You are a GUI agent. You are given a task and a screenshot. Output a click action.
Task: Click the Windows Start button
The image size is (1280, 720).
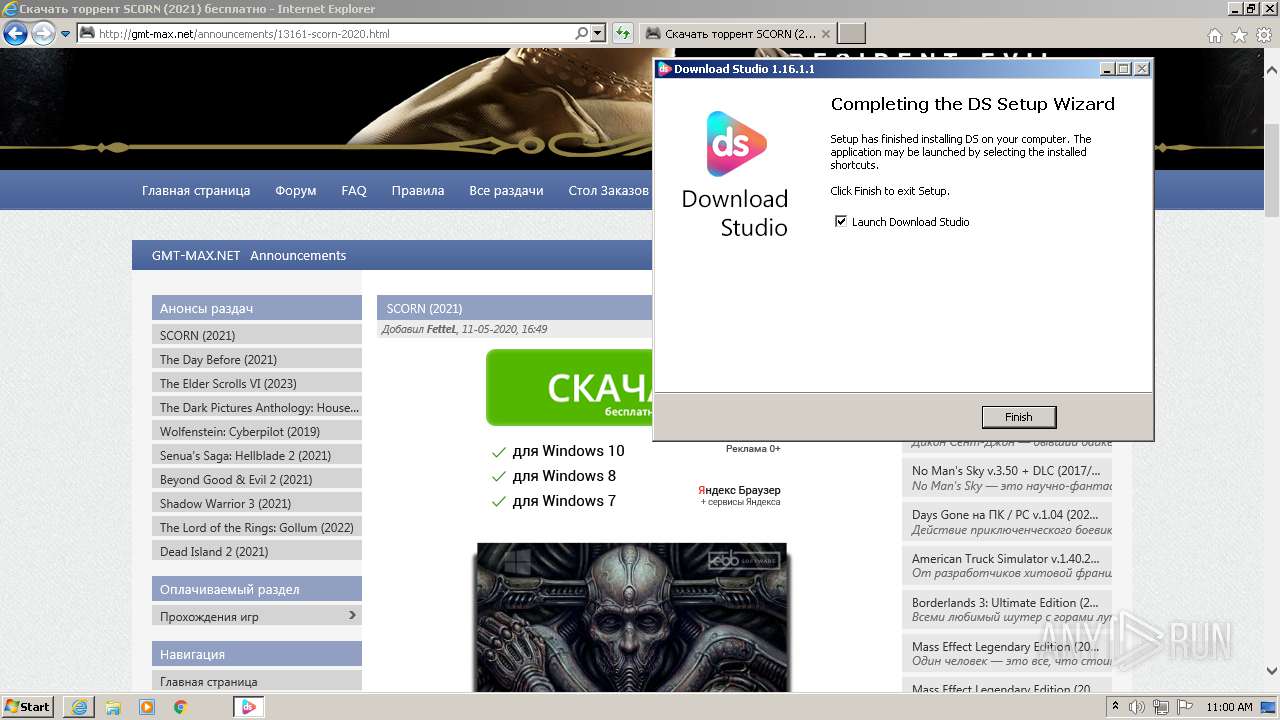tap(27, 706)
